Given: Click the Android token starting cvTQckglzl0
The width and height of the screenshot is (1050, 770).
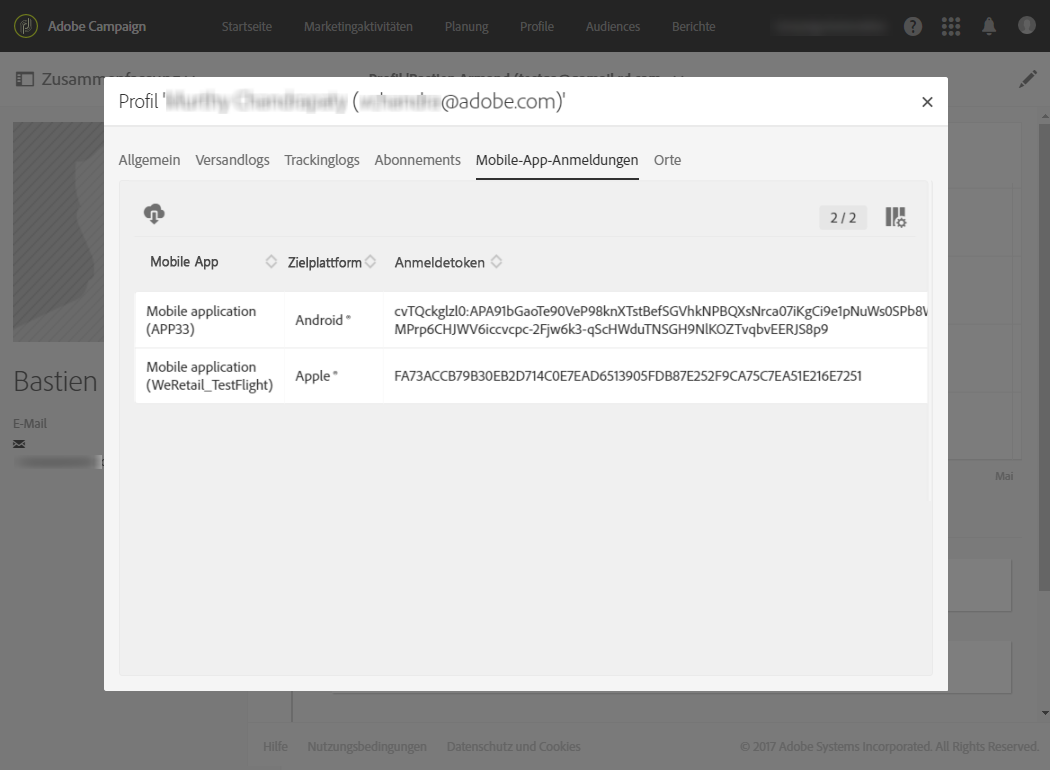Looking at the screenshot, I should 660,320.
